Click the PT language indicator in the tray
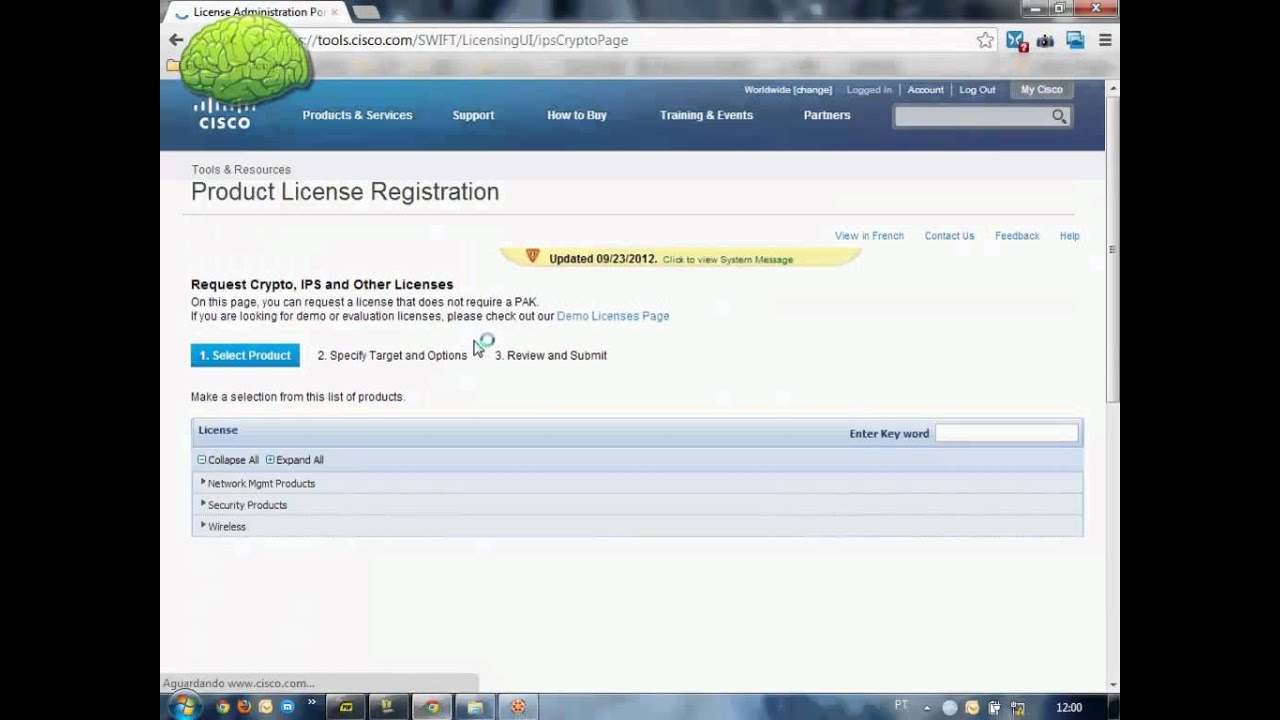 pyautogui.click(x=901, y=705)
